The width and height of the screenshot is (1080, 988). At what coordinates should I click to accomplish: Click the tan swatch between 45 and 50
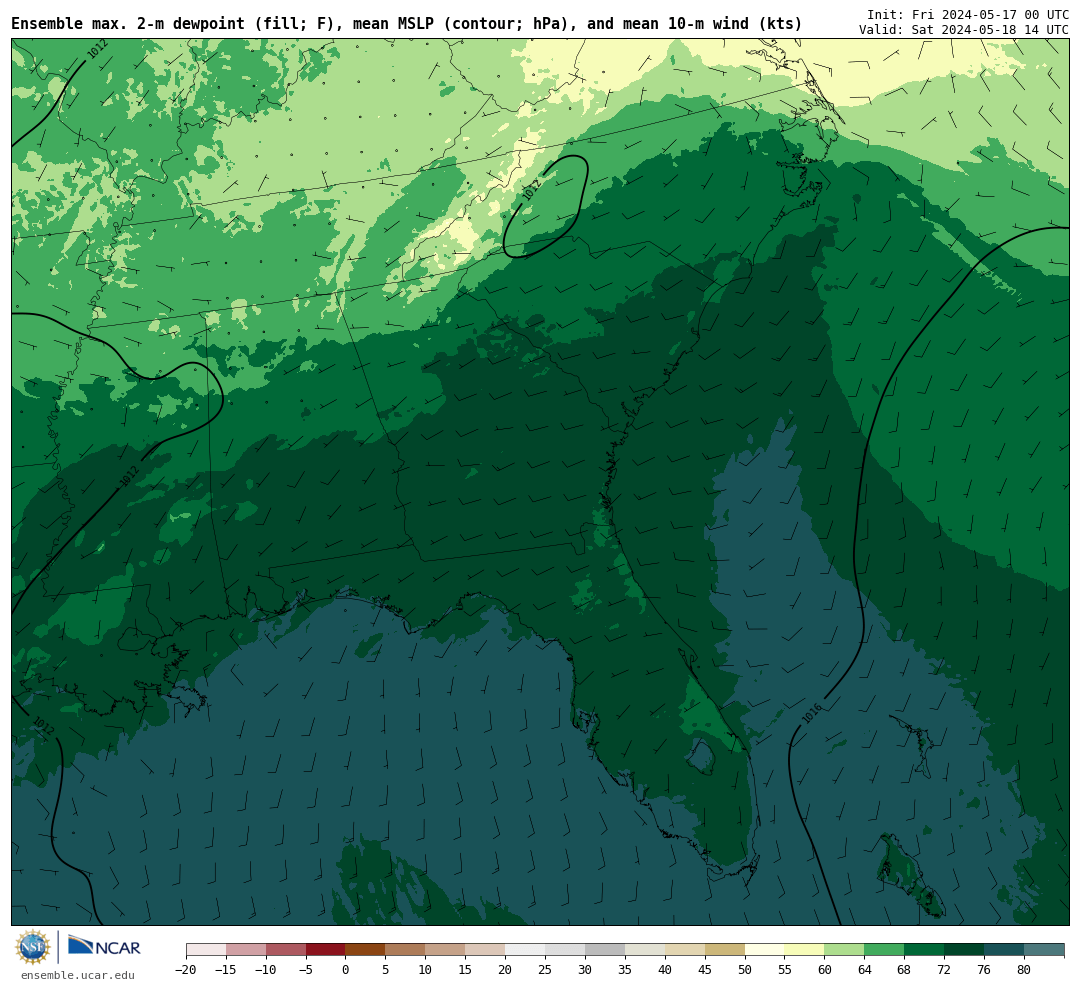(x=725, y=950)
